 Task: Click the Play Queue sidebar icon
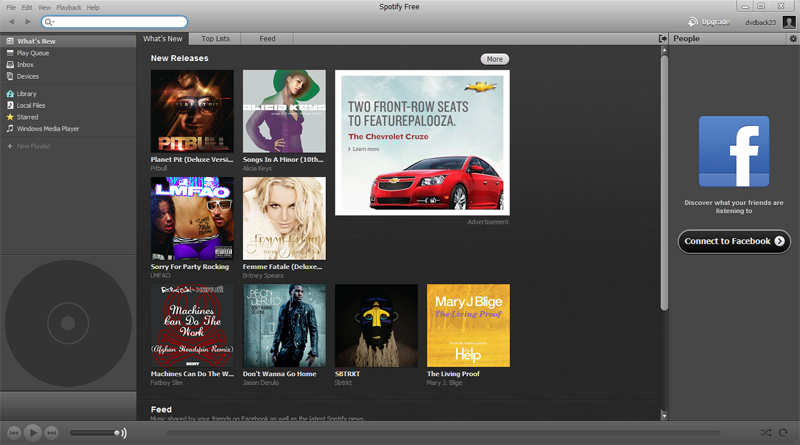pos(10,53)
